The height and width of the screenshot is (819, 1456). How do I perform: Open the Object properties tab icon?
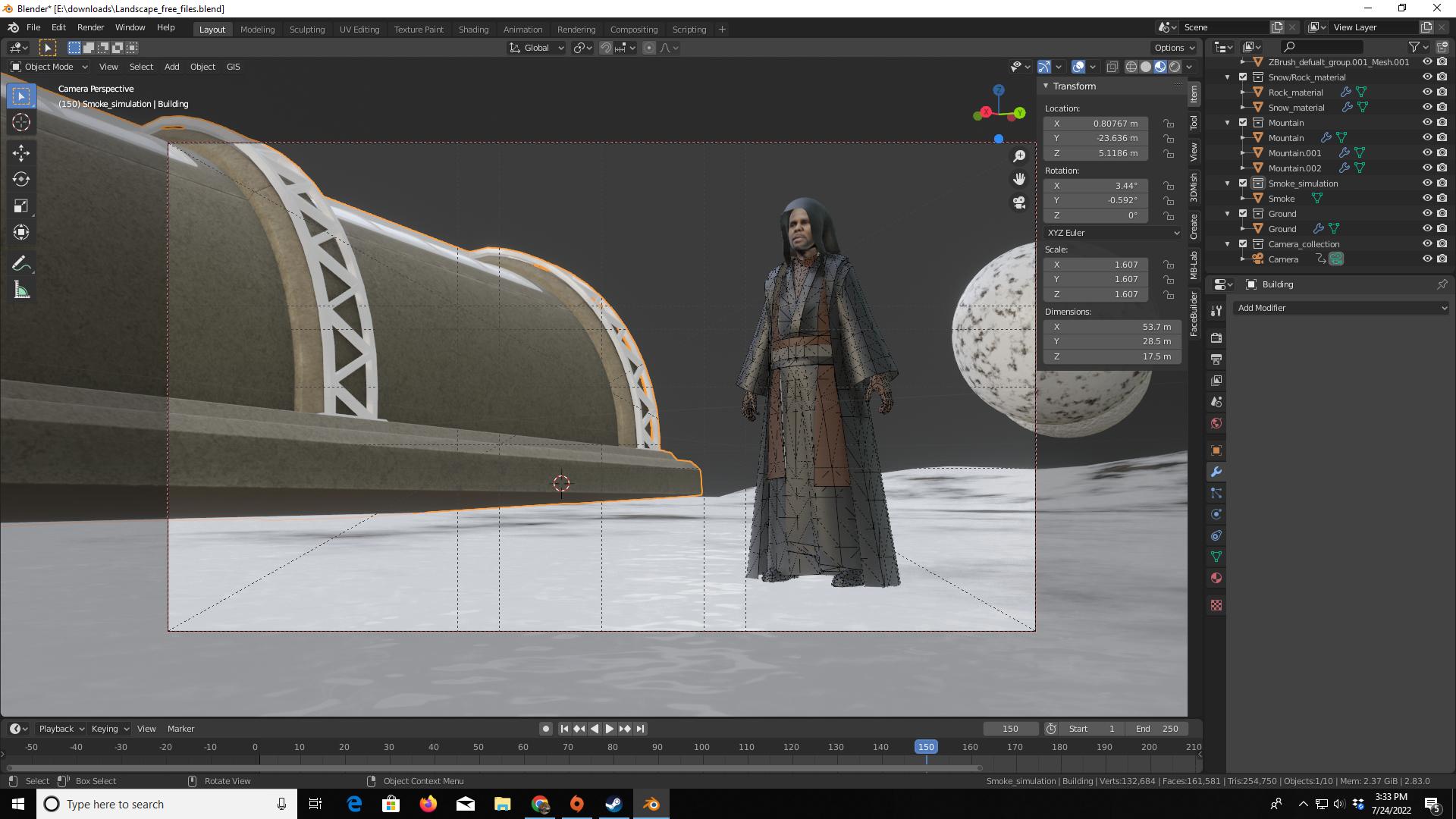(1216, 450)
